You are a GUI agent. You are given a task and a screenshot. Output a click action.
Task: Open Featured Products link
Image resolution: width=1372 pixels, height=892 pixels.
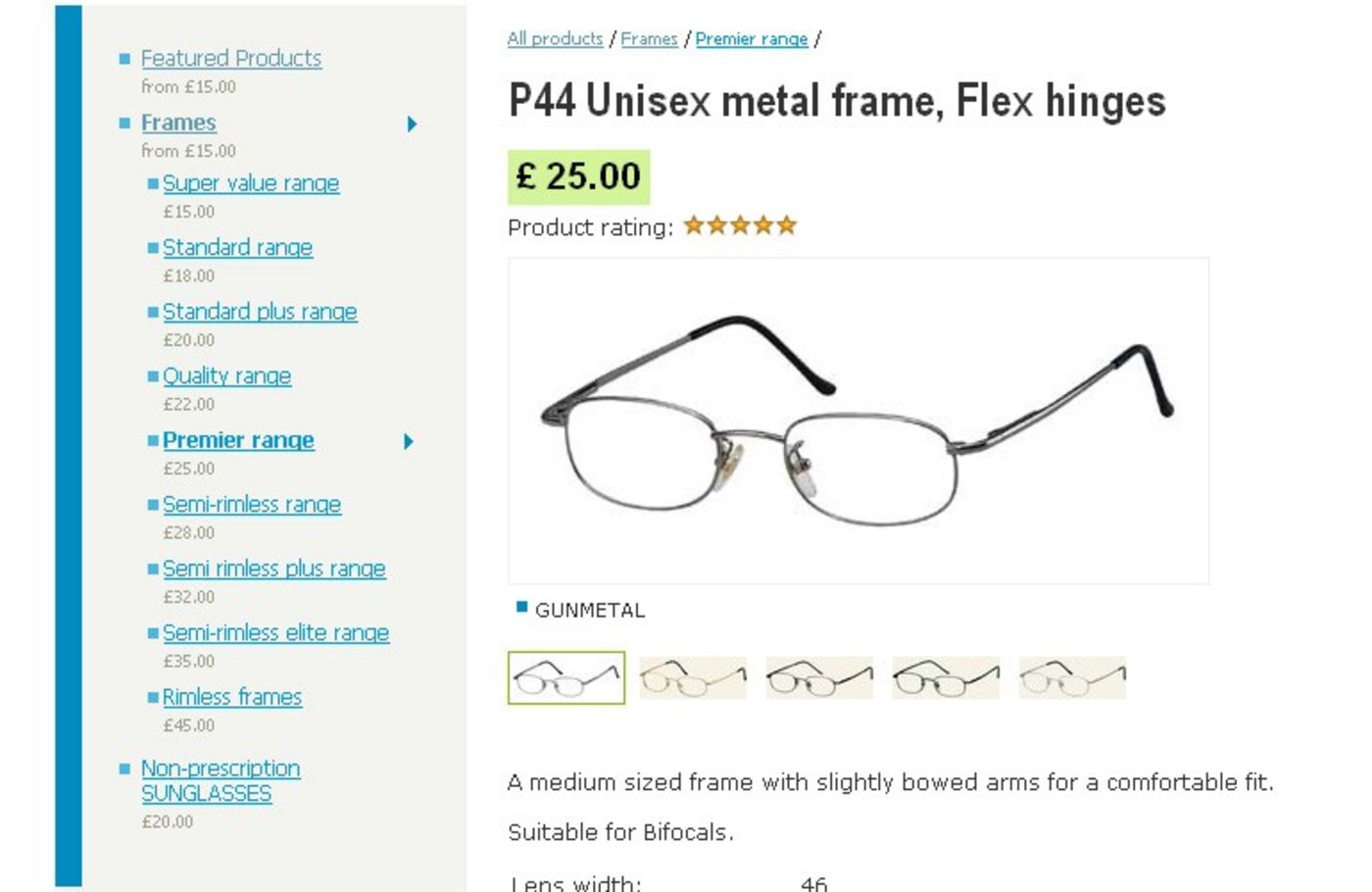(231, 59)
